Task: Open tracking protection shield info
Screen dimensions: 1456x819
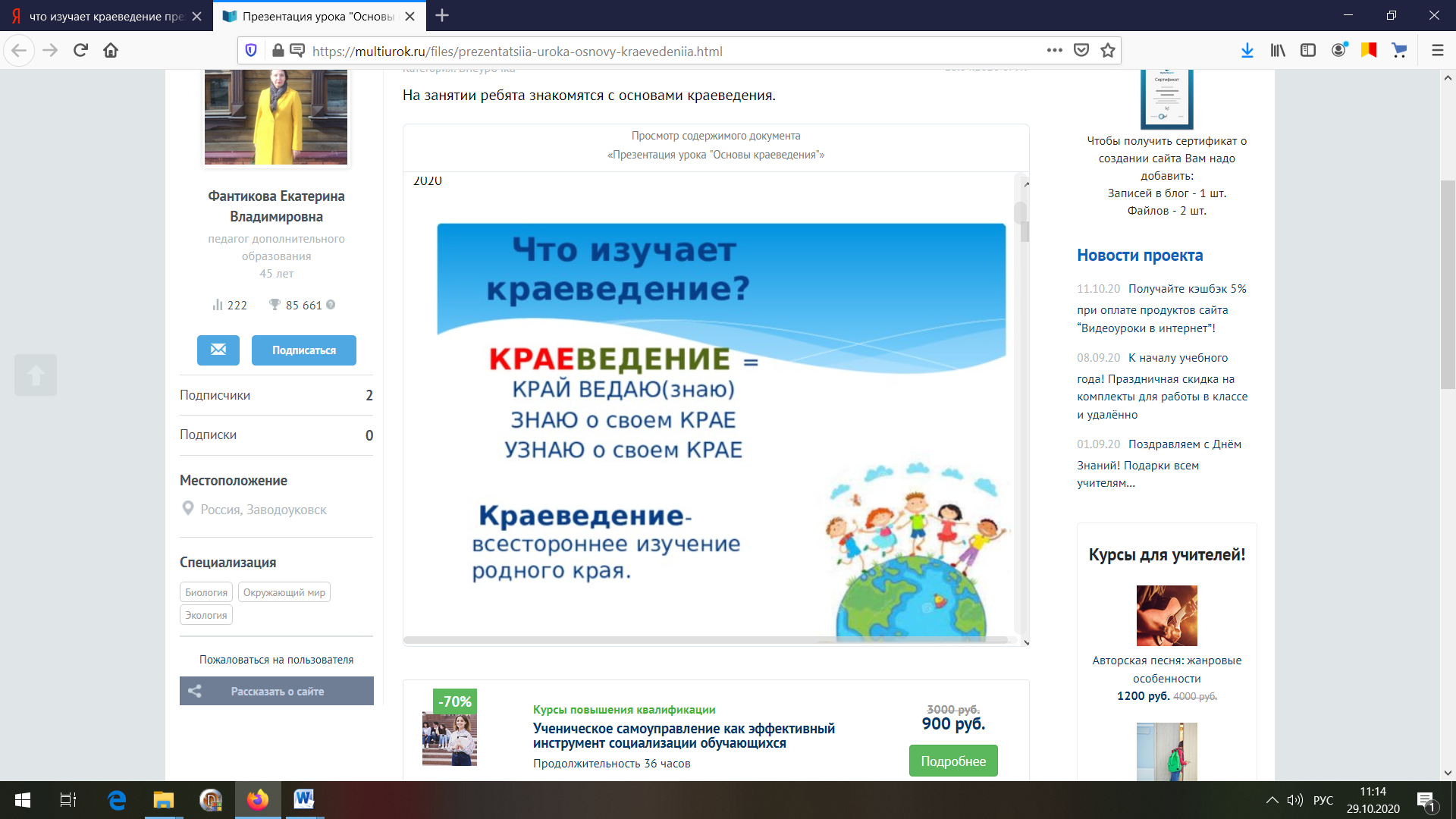Action: (251, 51)
